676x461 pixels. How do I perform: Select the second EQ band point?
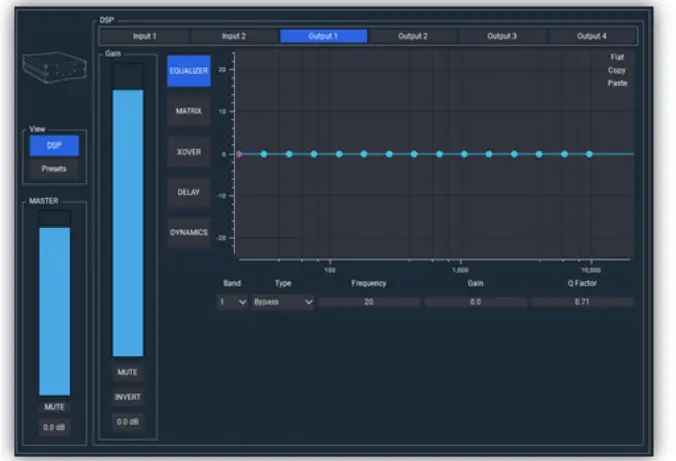pyautogui.click(x=264, y=154)
